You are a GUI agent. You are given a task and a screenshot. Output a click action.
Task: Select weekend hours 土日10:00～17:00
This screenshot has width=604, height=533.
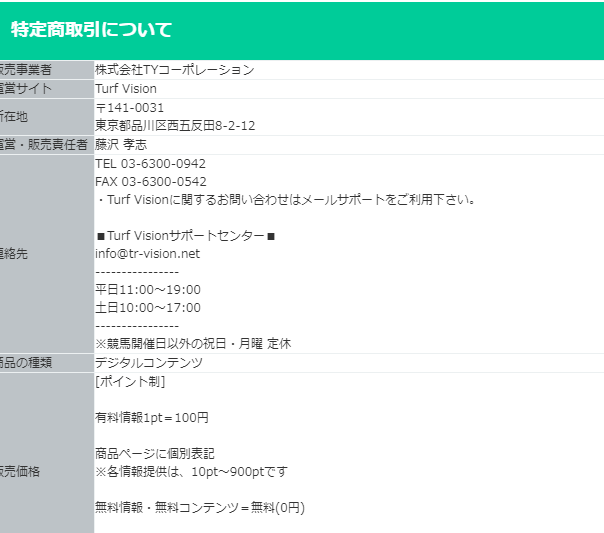click(148, 308)
